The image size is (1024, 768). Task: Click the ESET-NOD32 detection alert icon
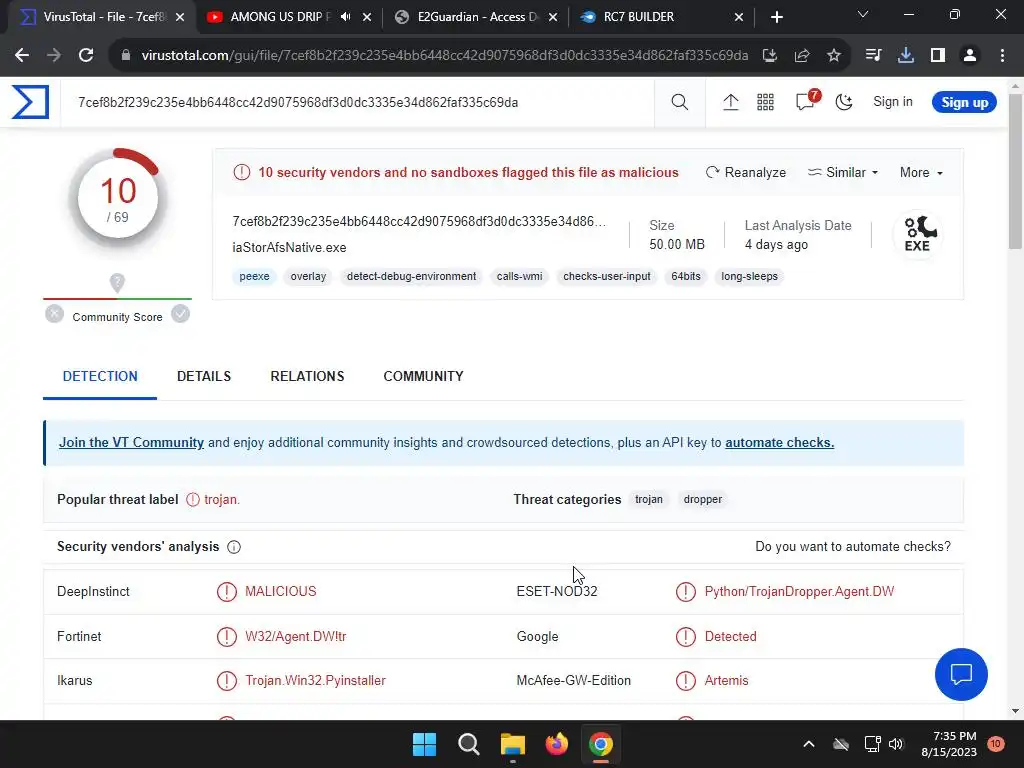[686, 592]
